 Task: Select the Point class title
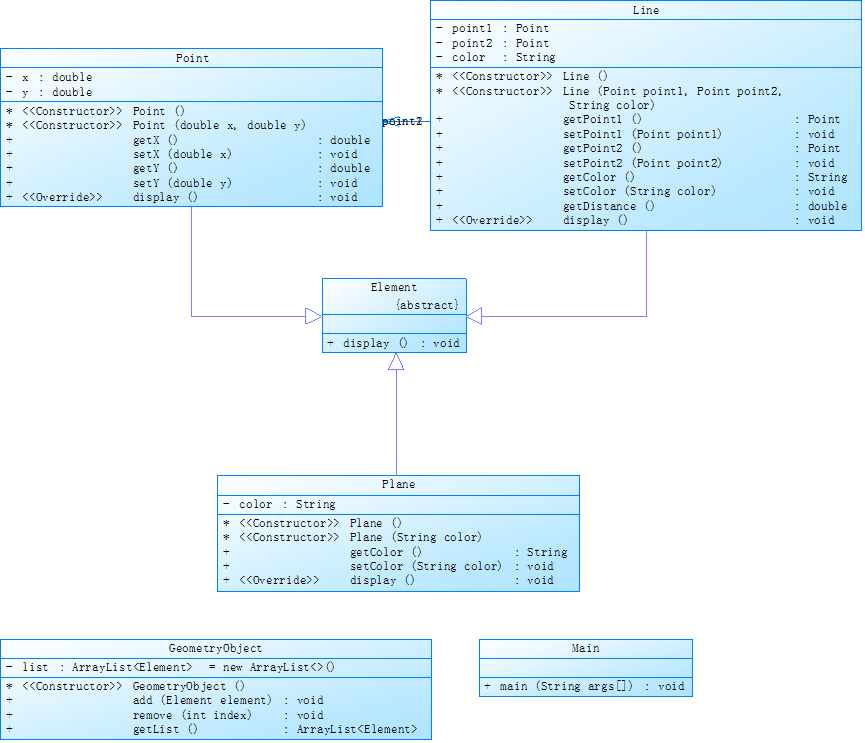(192, 58)
